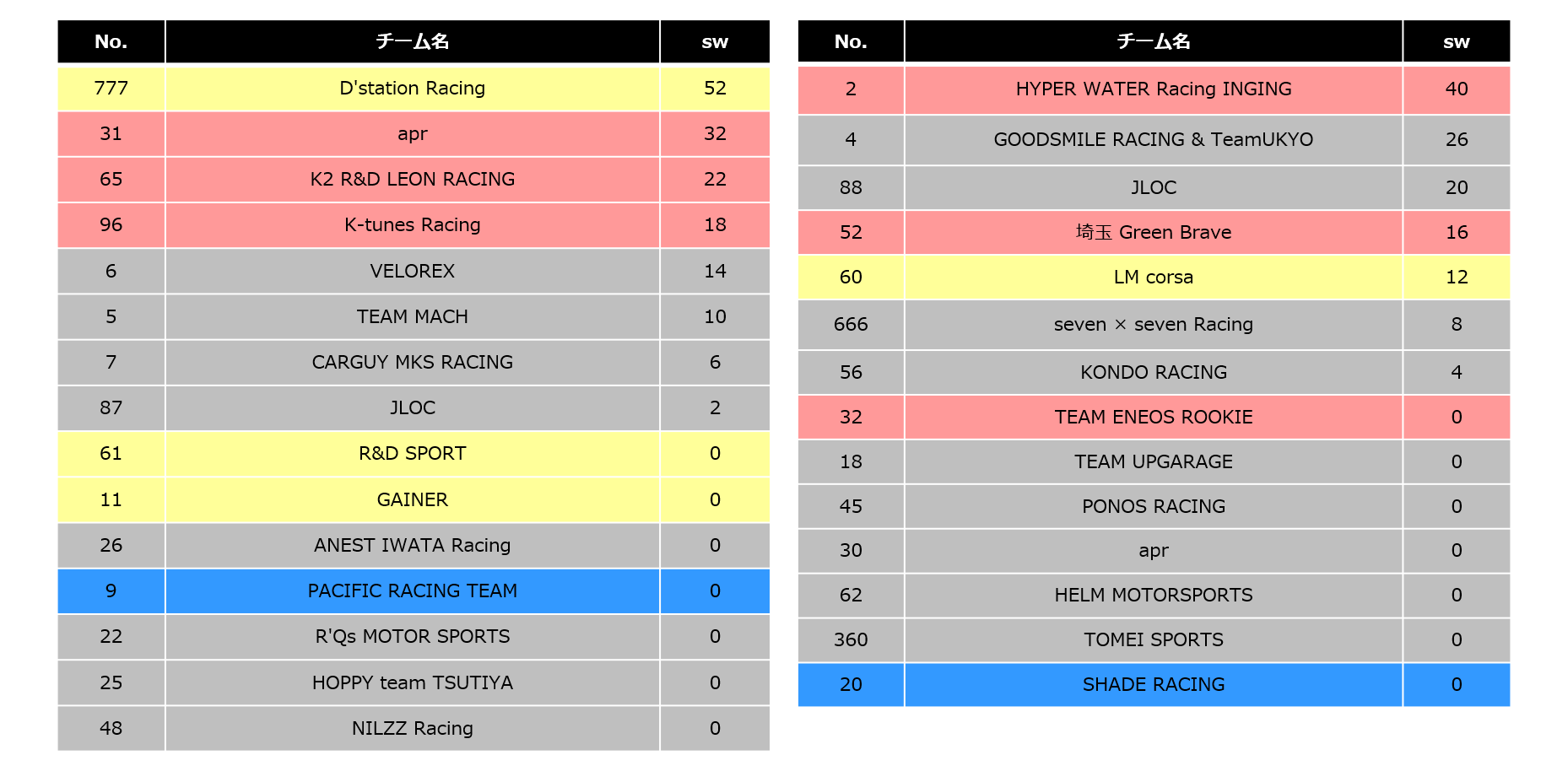1568x782 pixels.
Task: Click the blue PACIFIC RACING TEAM row
Action: pos(412,591)
